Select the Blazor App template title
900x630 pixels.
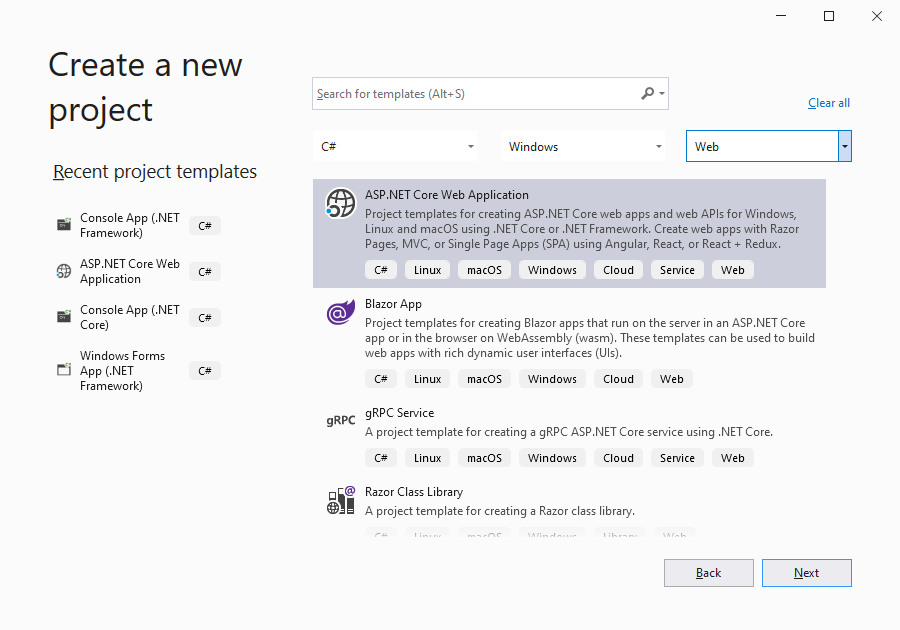(393, 304)
